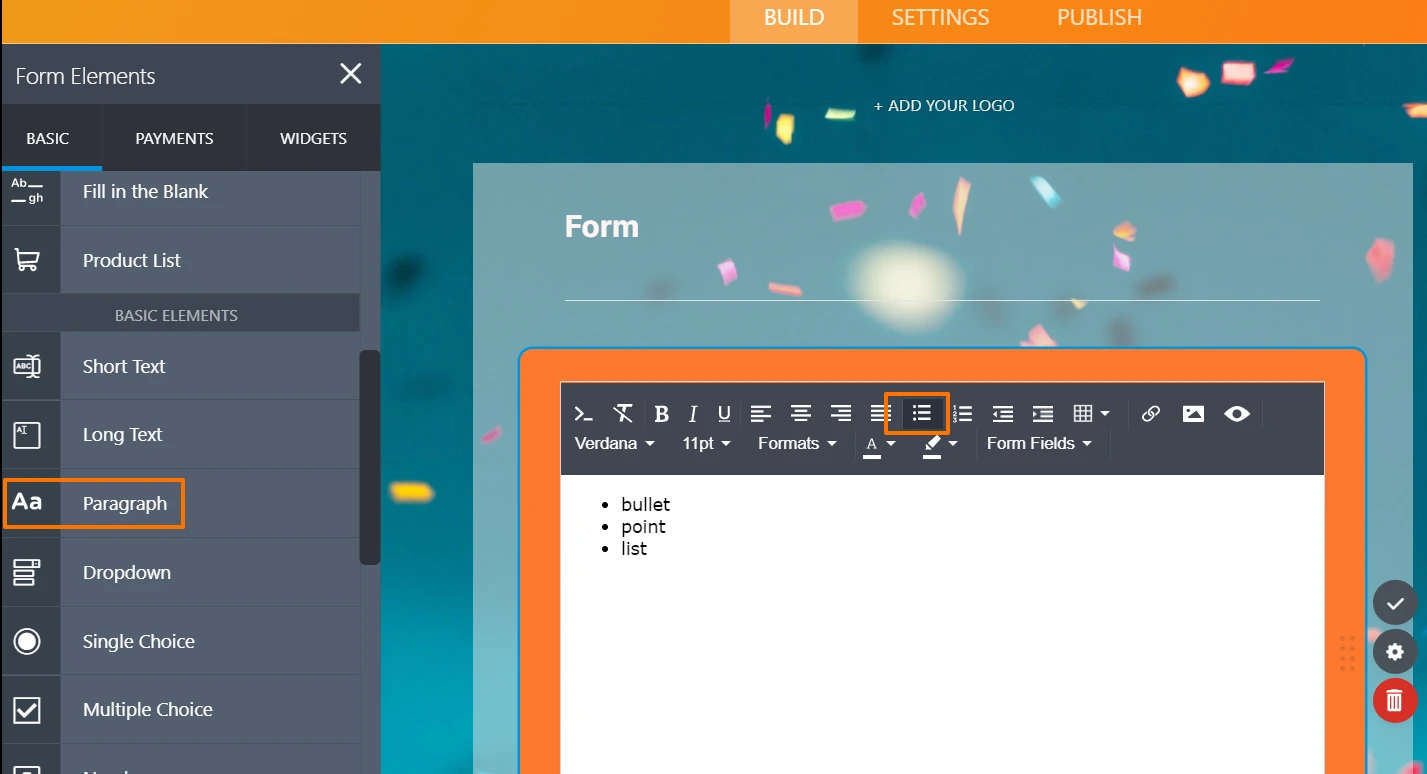The height and width of the screenshot is (774, 1427).
Task: Open the SETTINGS tab
Action: click(x=940, y=18)
